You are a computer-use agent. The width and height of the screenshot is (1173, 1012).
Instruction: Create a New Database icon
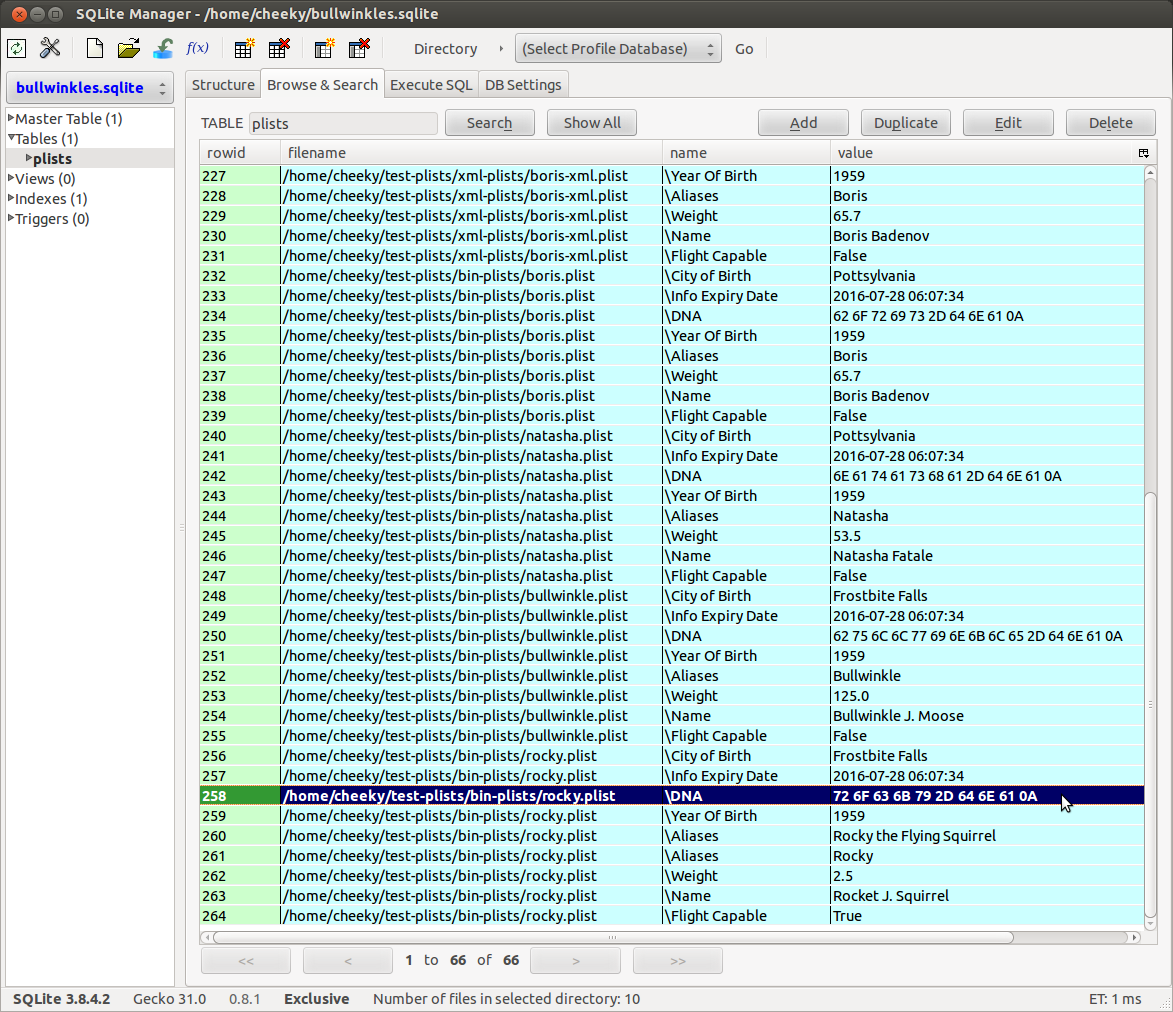pos(95,49)
